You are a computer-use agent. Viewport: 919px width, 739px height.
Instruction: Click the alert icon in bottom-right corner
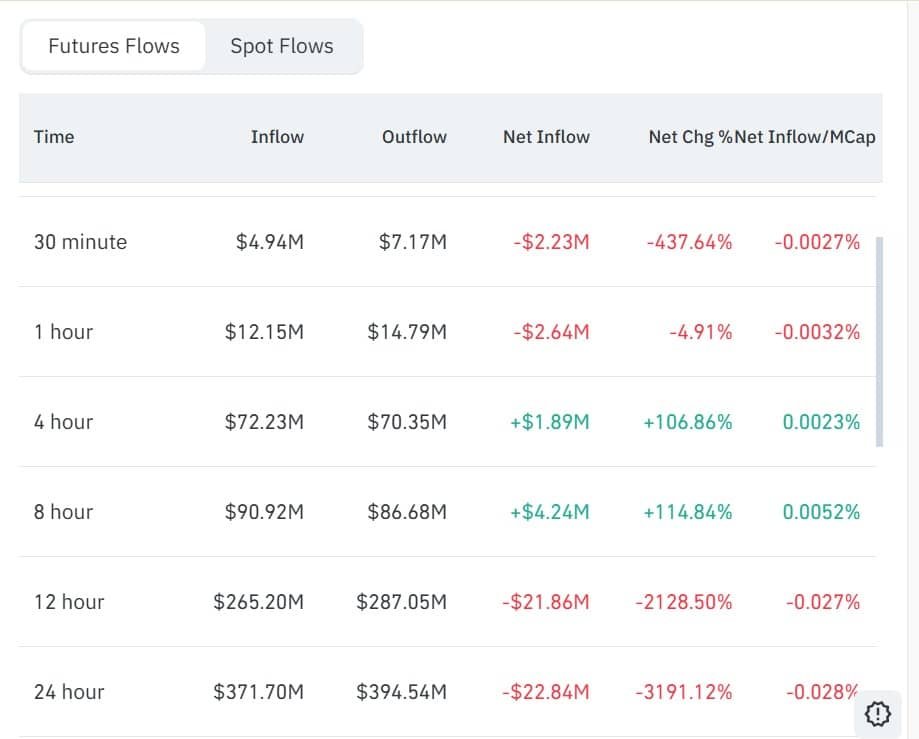877,714
